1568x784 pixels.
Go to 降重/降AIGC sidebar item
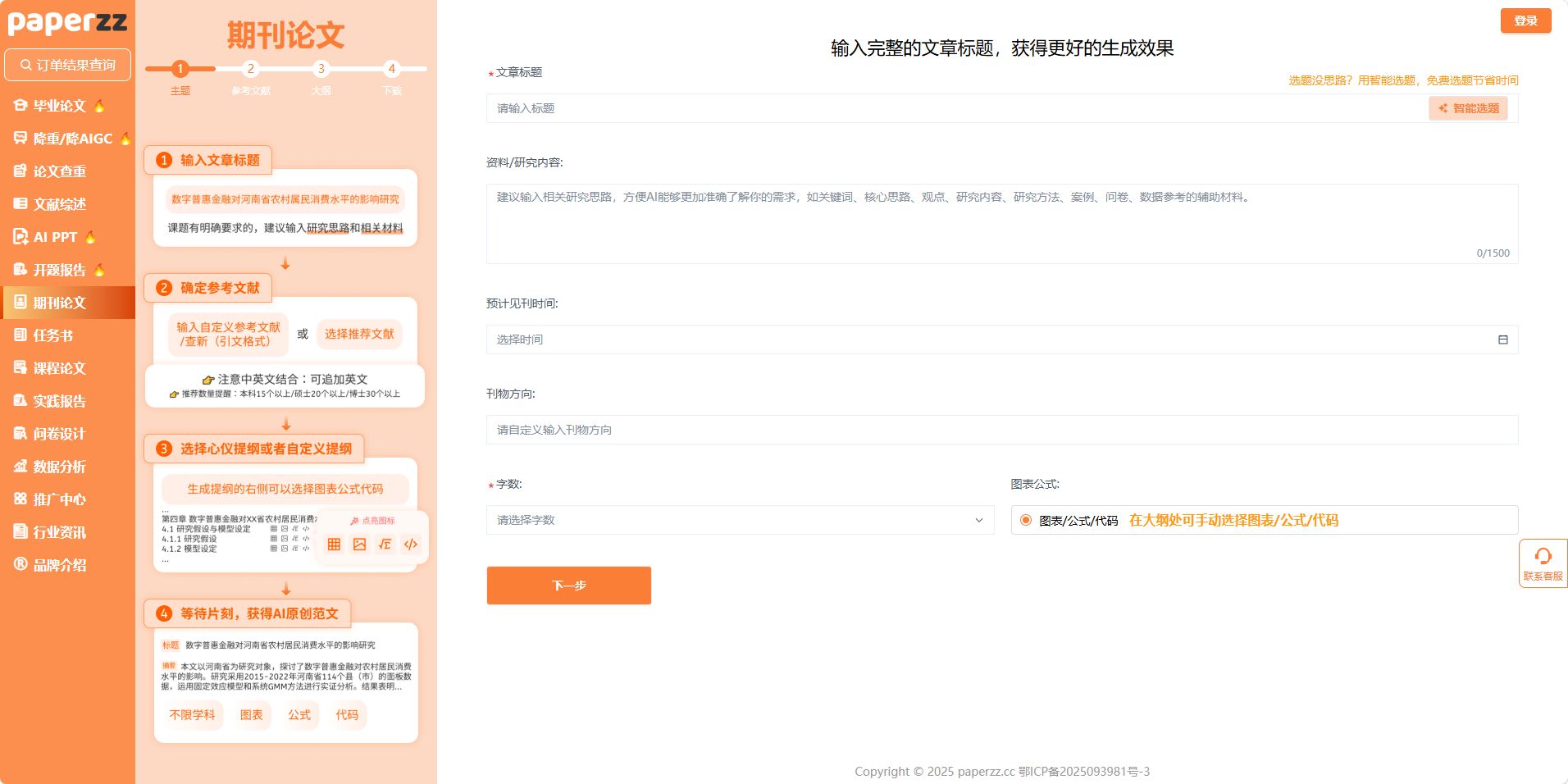pyautogui.click(x=72, y=139)
